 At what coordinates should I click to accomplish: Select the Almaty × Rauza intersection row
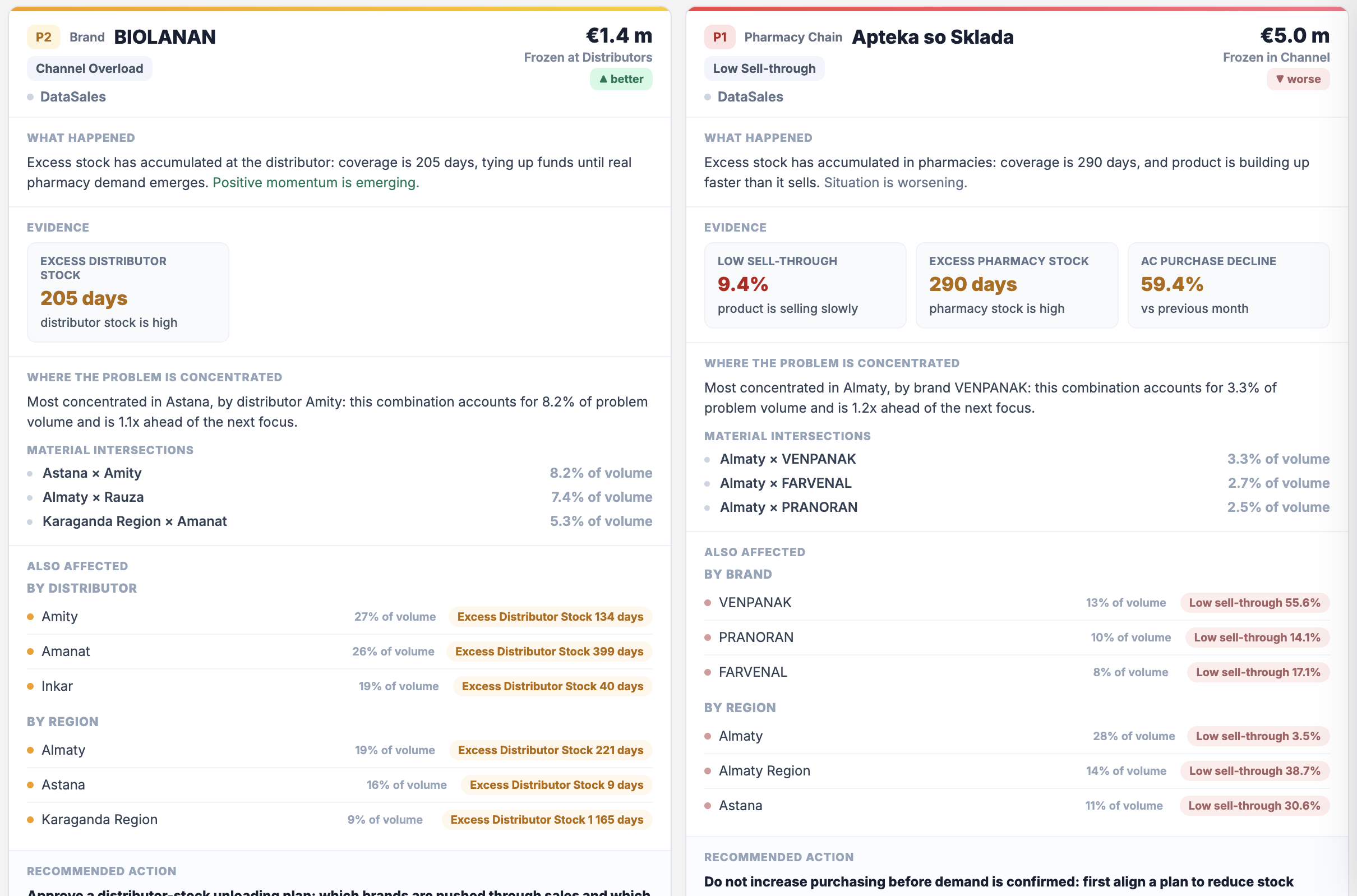click(339, 497)
